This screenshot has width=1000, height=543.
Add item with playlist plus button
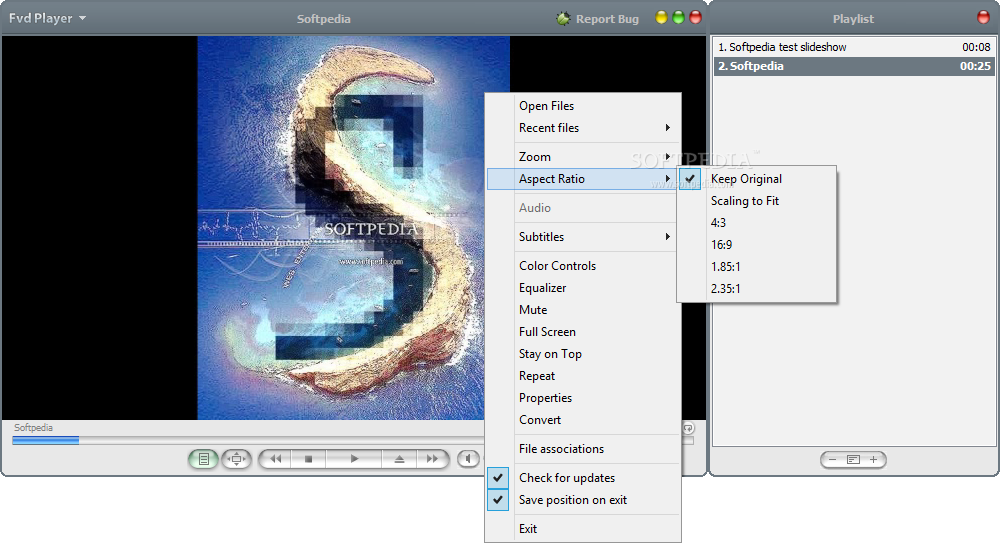(874, 459)
